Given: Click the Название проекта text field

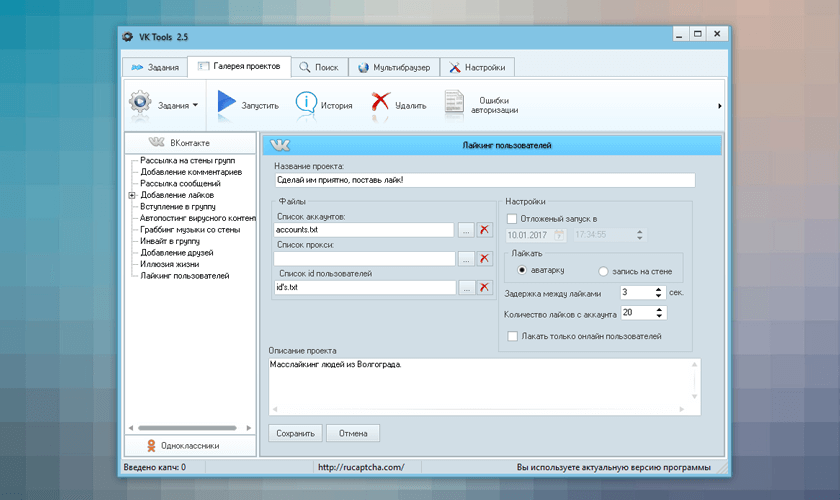Looking at the screenshot, I should click(x=485, y=180).
